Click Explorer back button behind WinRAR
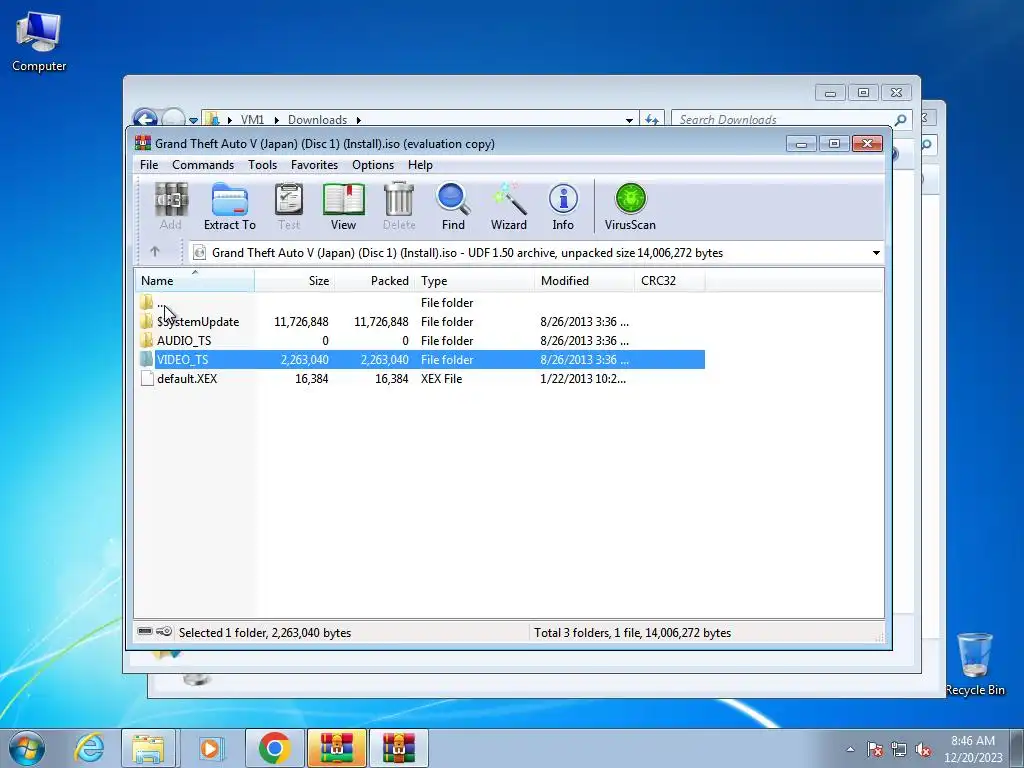The height and width of the screenshot is (768, 1024). pyautogui.click(x=145, y=118)
